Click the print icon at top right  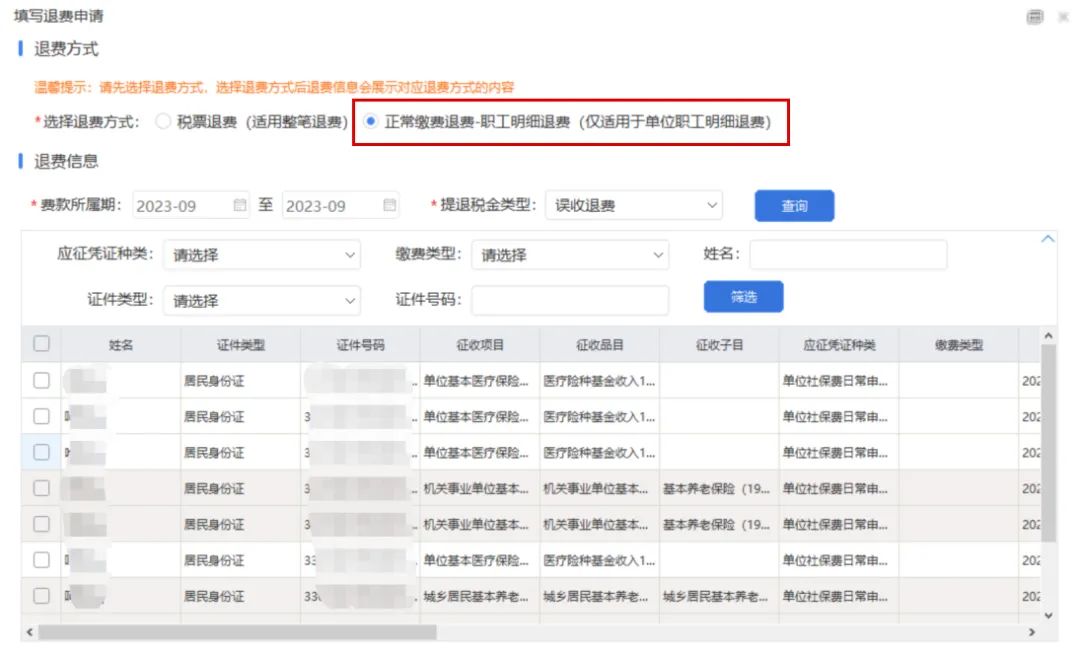[1036, 16]
